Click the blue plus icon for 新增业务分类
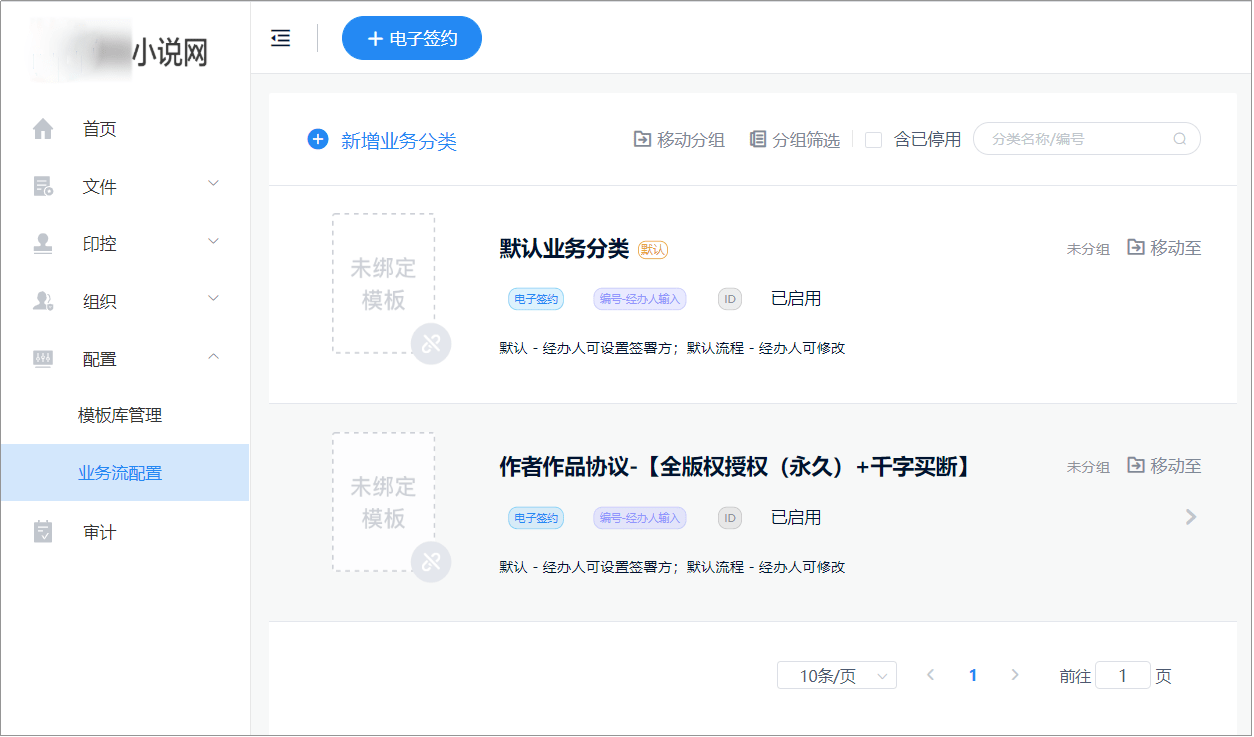Screen dimensions: 1254x737 (318, 140)
